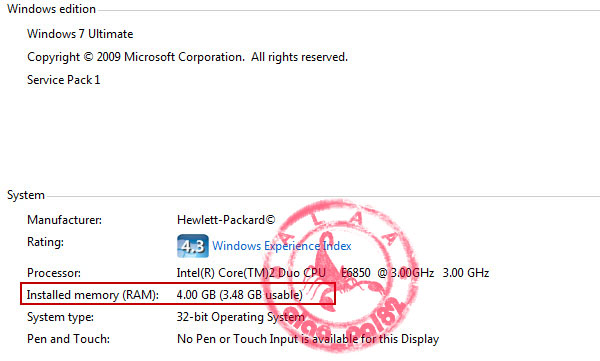Select the 32-bit Operating System value

(240, 317)
